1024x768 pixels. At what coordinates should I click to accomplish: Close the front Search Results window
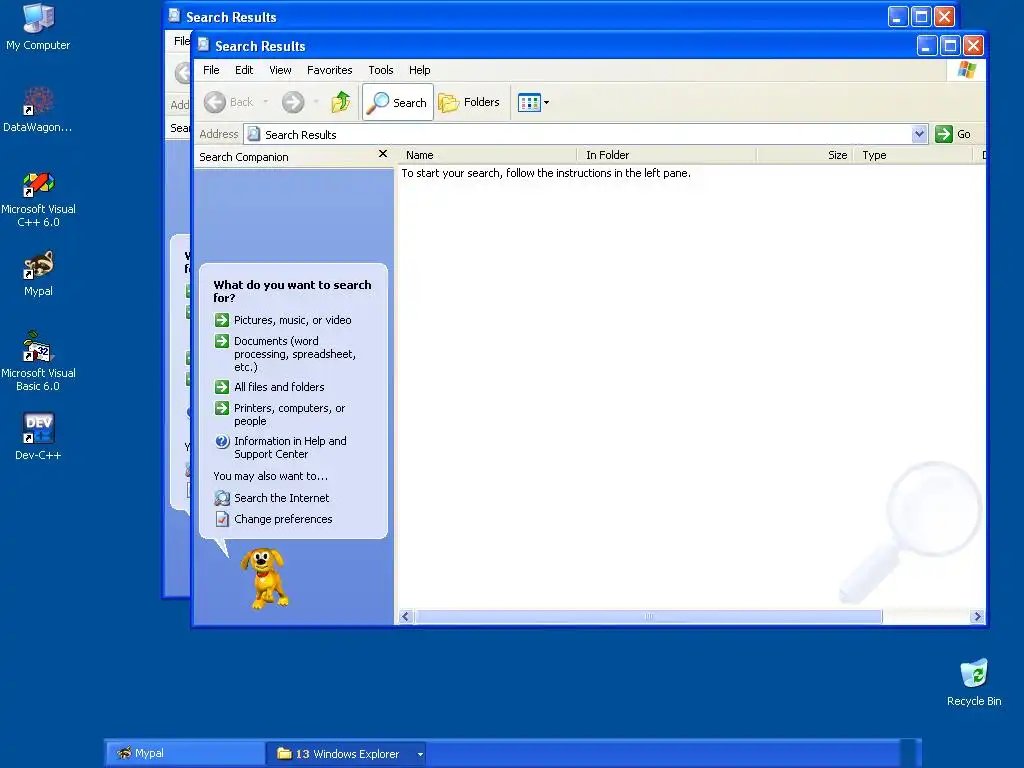click(973, 46)
